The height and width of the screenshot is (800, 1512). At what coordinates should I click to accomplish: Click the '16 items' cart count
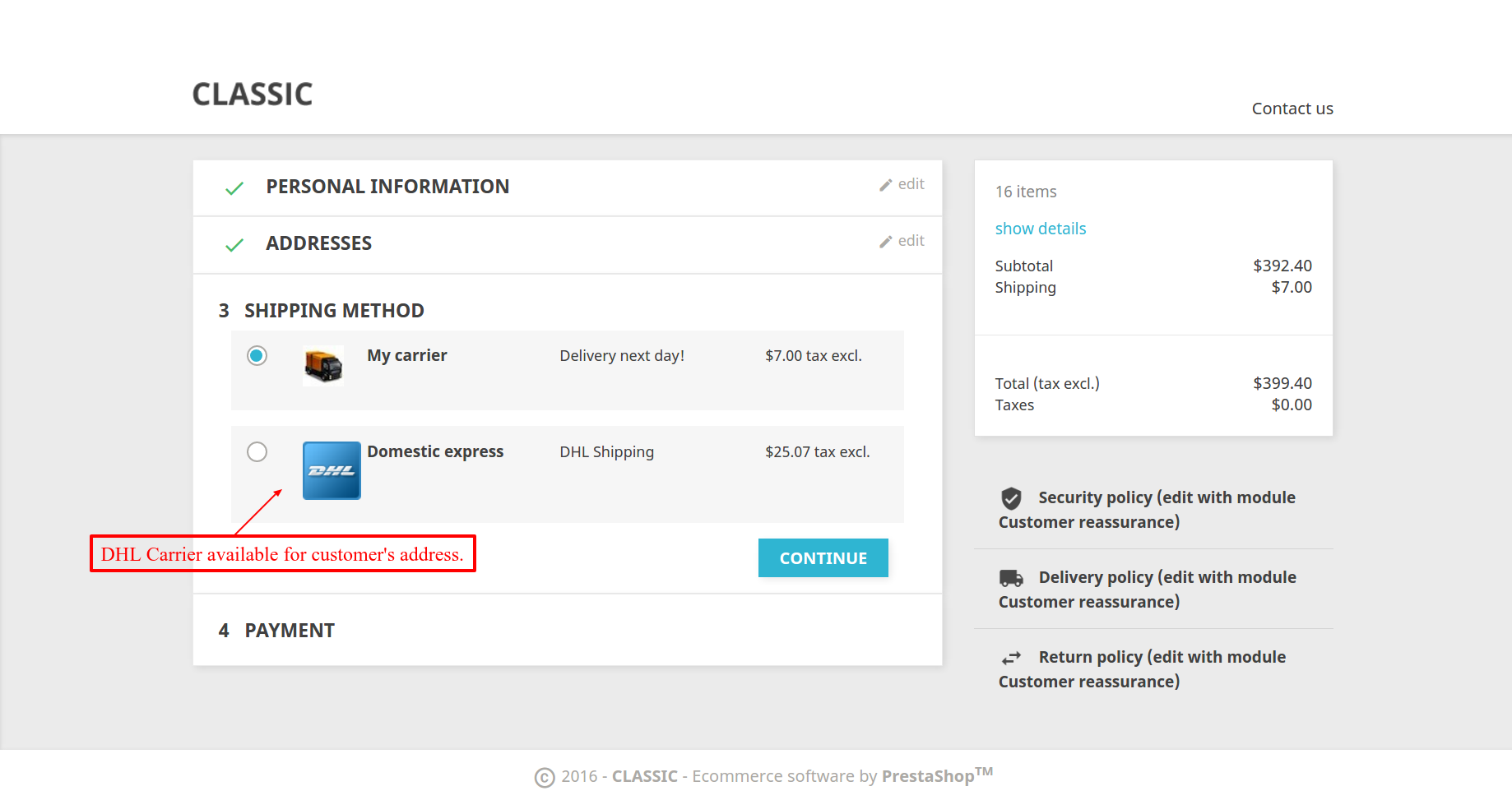[x=1026, y=192]
